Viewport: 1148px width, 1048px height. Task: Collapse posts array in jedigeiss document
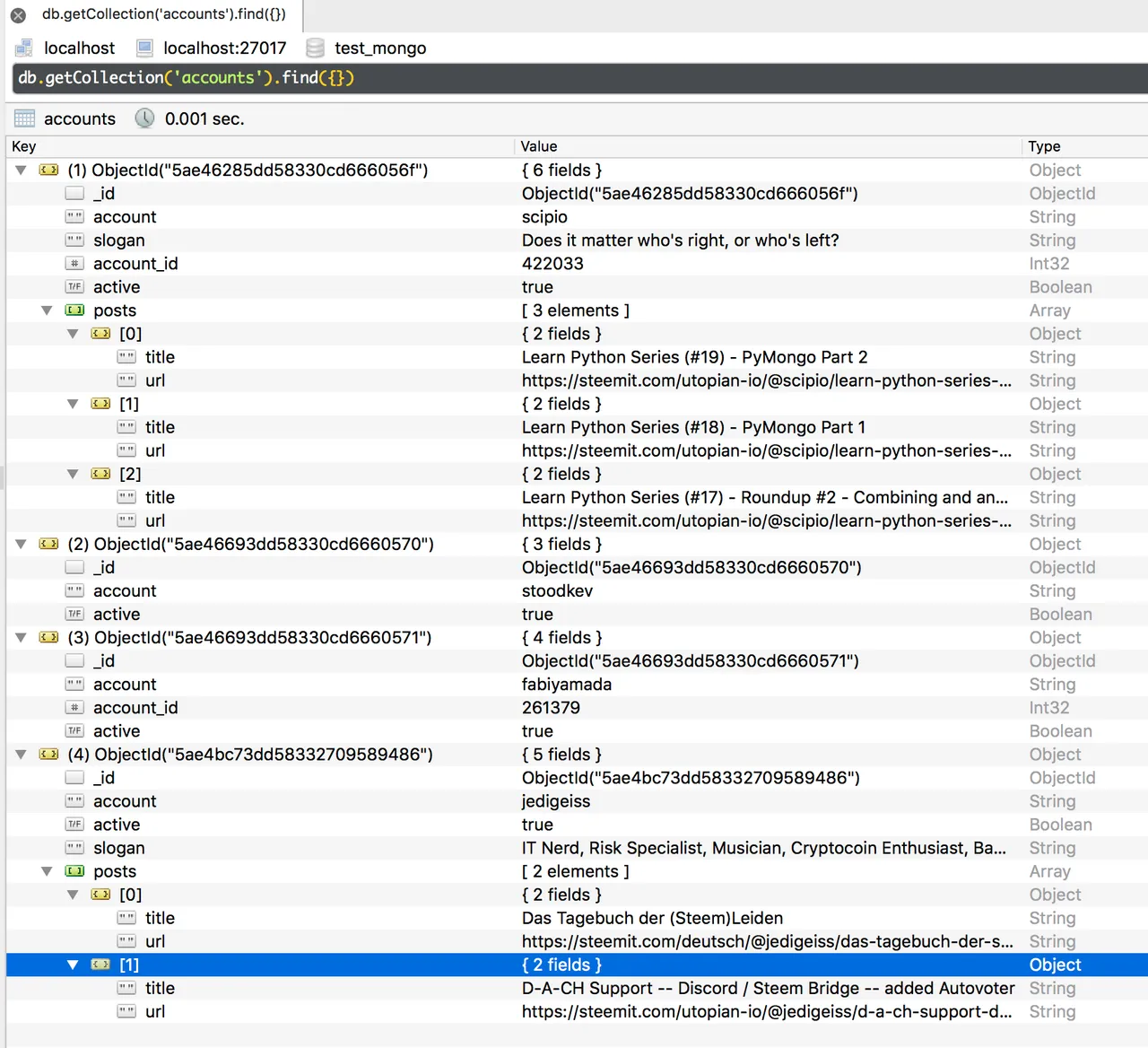(x=47, y=871)
